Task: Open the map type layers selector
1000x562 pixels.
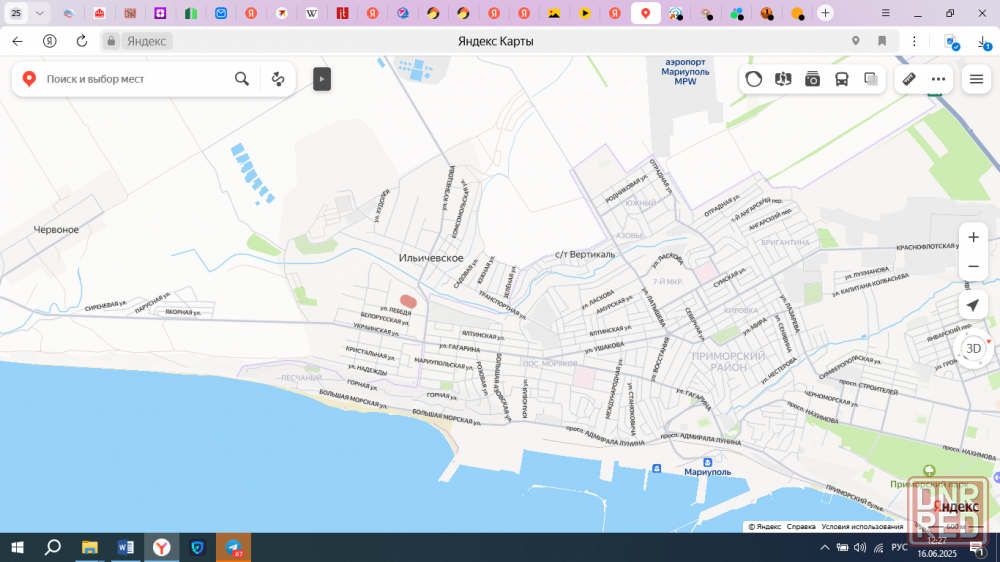Action: coord(783,79)
